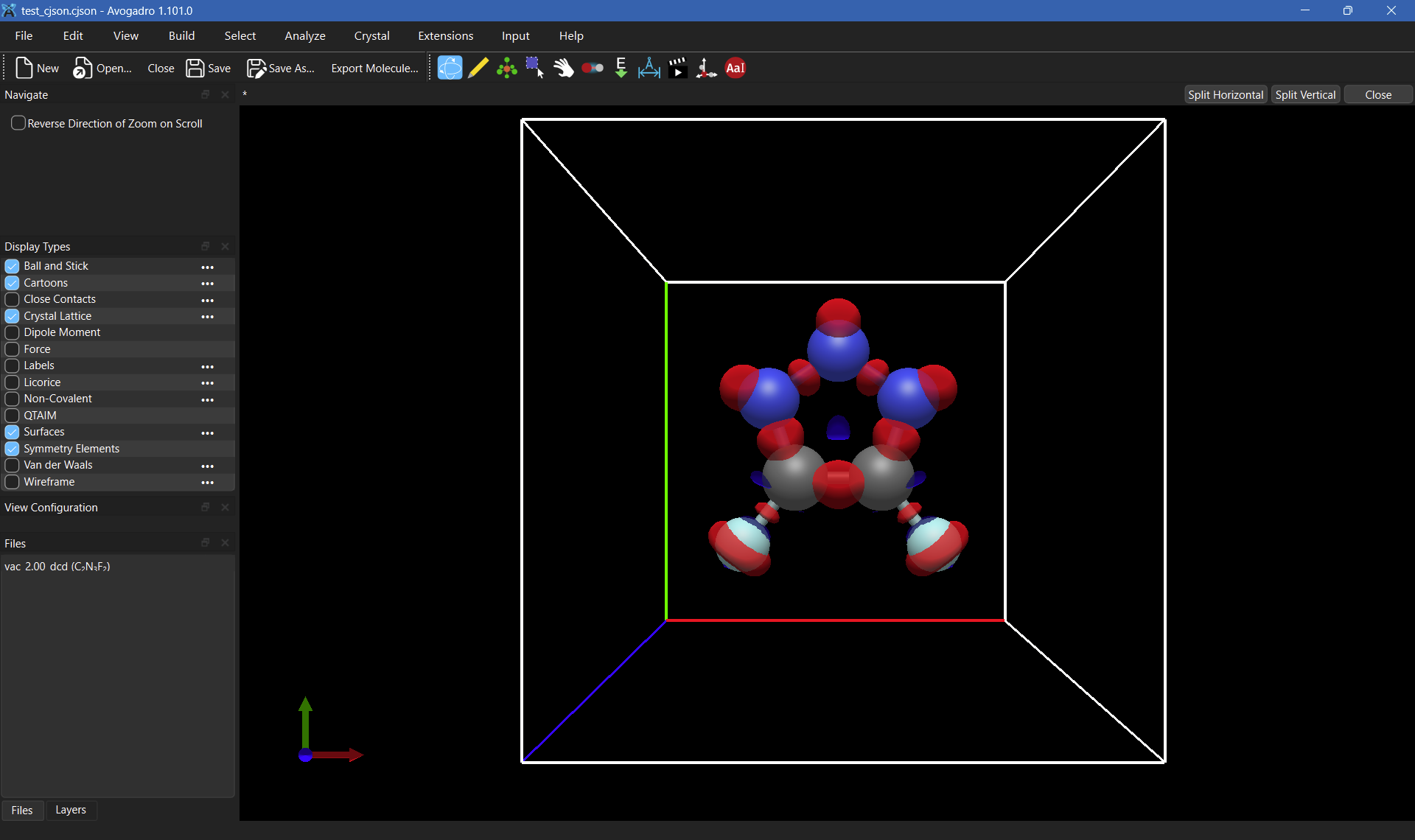The width and height of the screenshot is (1415, 840).
Task: Click Export Molecule in the toolbar
Action: [x=374, y=68]
